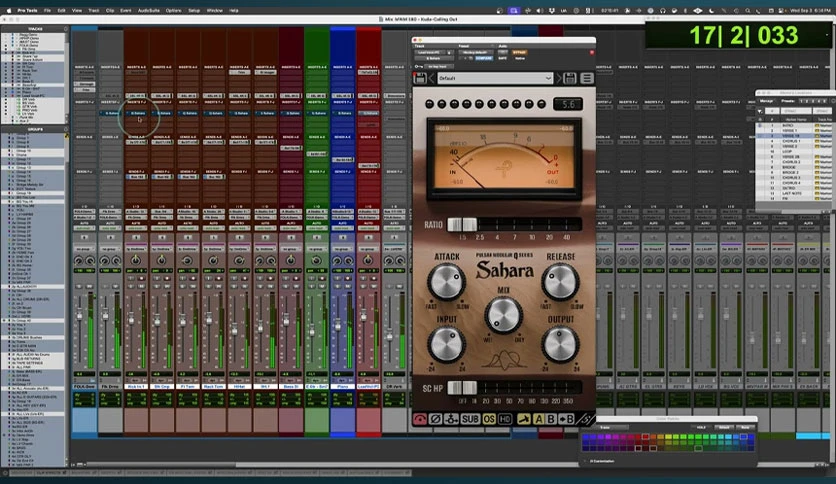
Task: Open the View menu
Action: (x=77, y=10)
